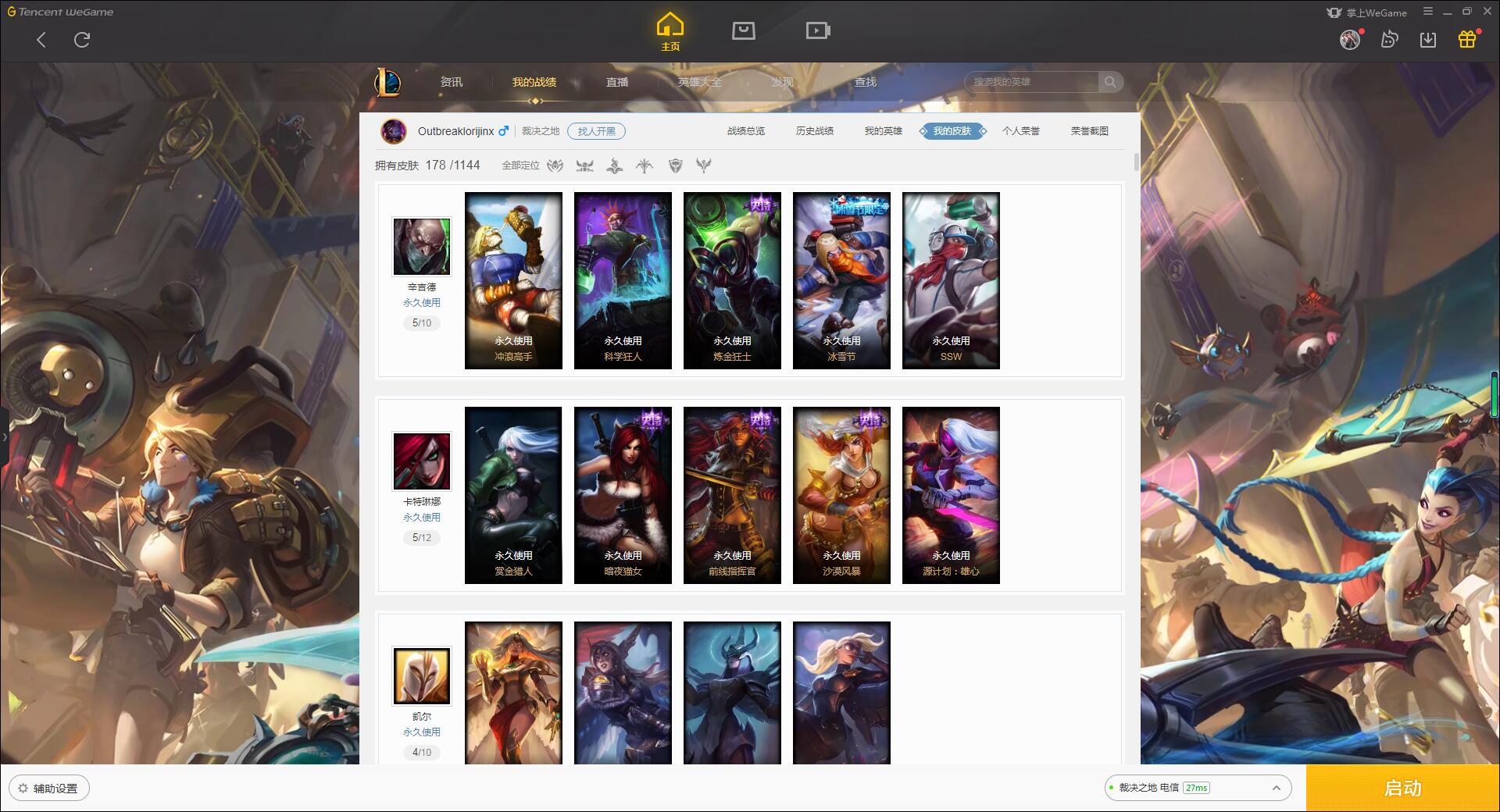Image resolution: width=1500 pixels, height=812 pixels.
Task: Click the Outbreaklorijinx profile avatar
Action: [394, 131]
